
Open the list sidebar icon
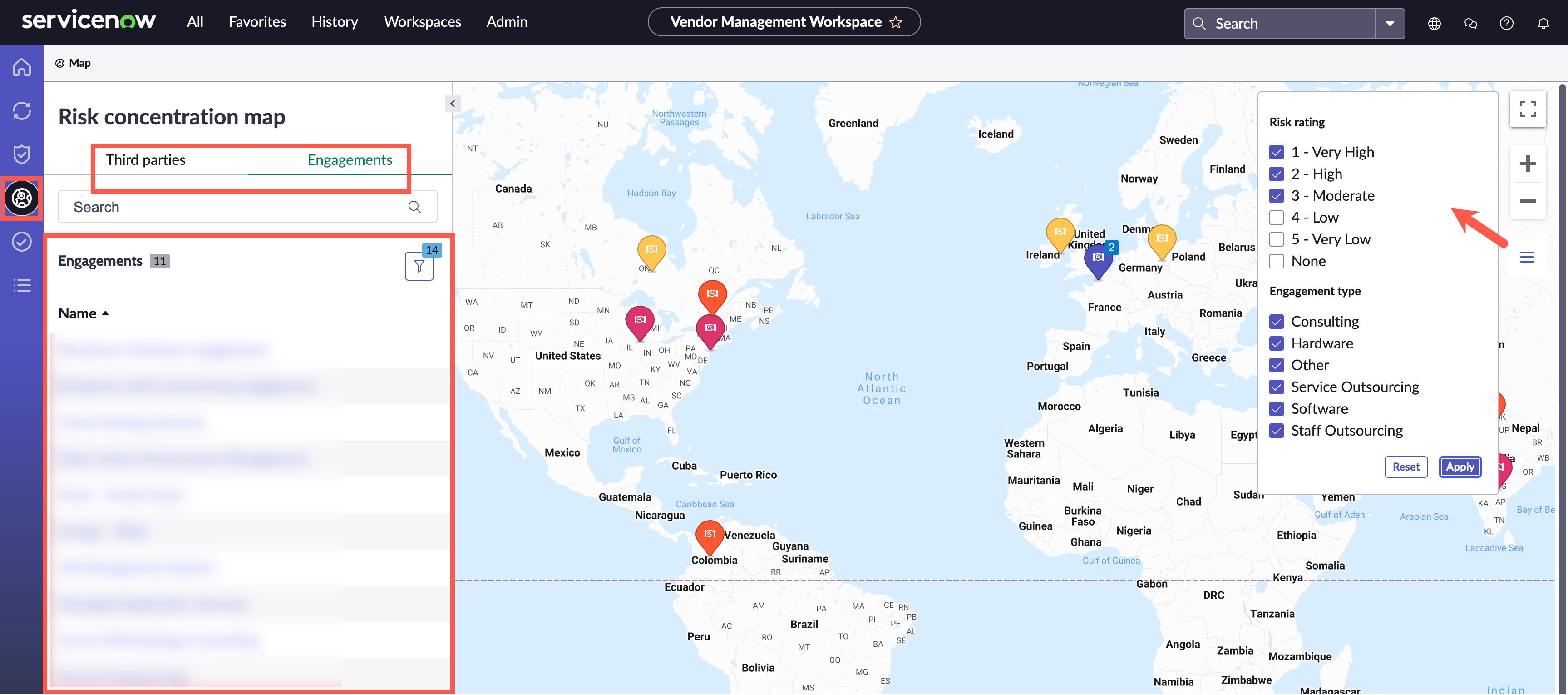[22, 285]
